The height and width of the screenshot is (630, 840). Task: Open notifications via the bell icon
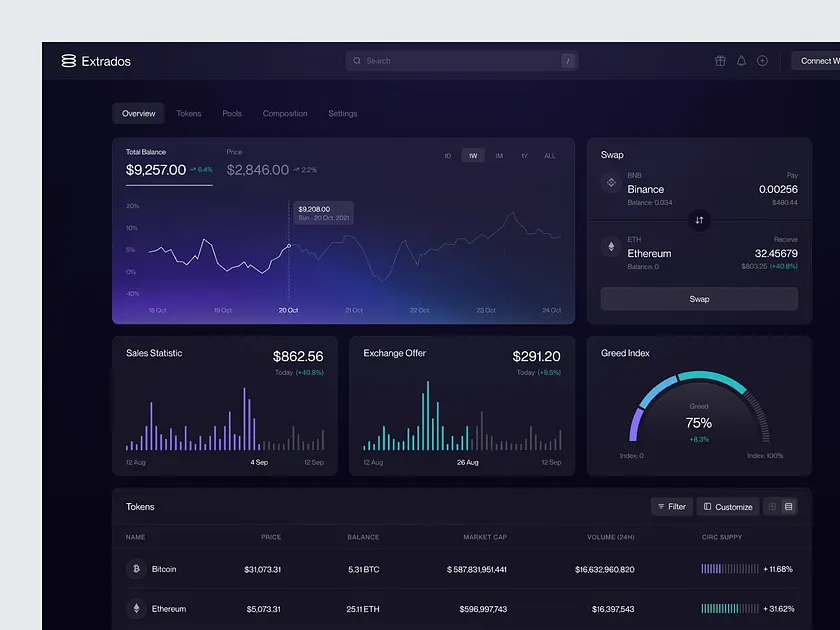(x=741, y=61)
